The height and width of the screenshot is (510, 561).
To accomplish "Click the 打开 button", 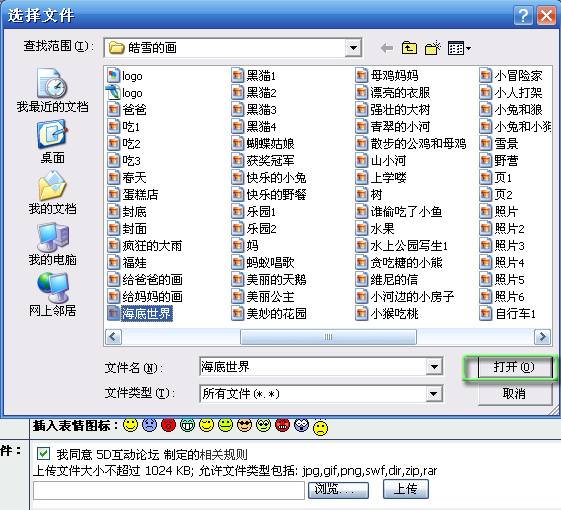I will [514, 367].
